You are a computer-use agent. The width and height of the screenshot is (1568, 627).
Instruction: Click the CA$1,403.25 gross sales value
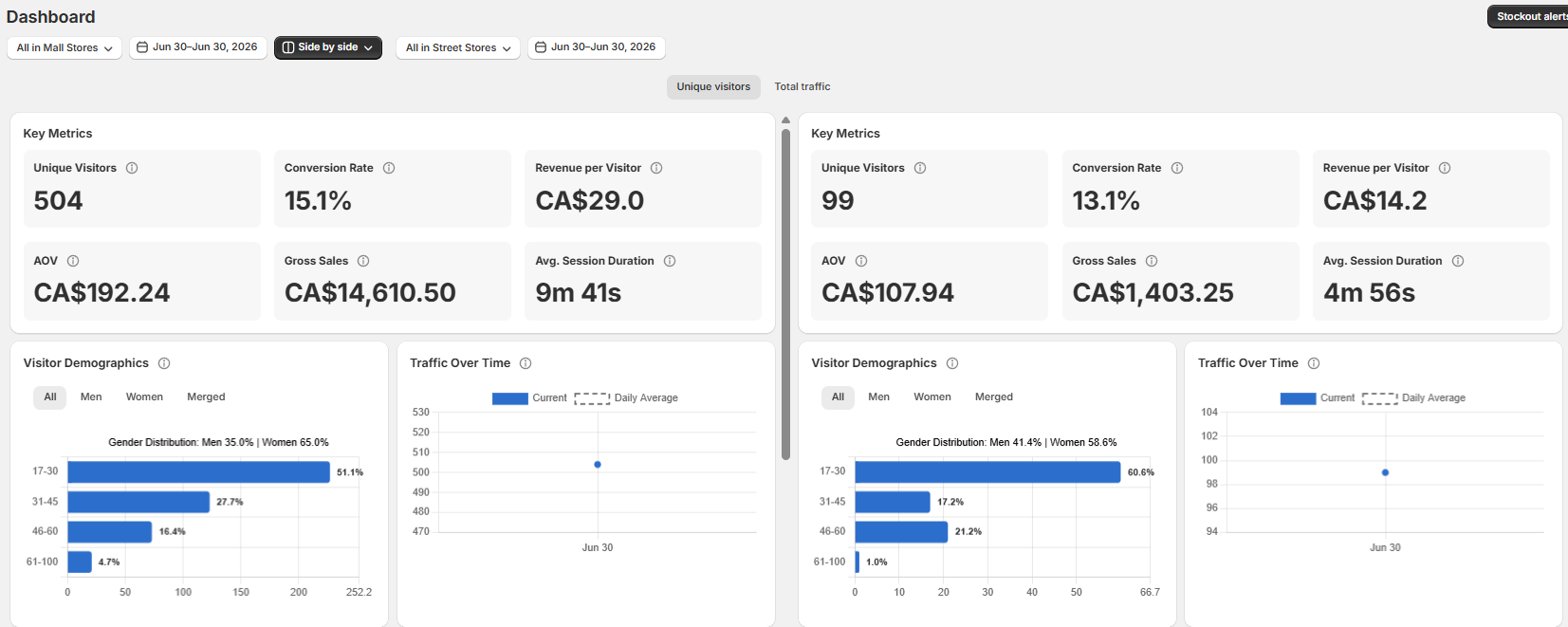coord(1153,293)
